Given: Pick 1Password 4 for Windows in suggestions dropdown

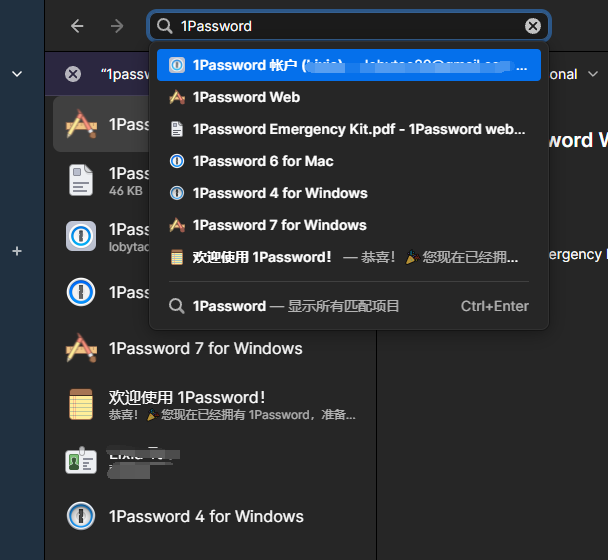Looking at the screenshot, I should coord(280,193).
